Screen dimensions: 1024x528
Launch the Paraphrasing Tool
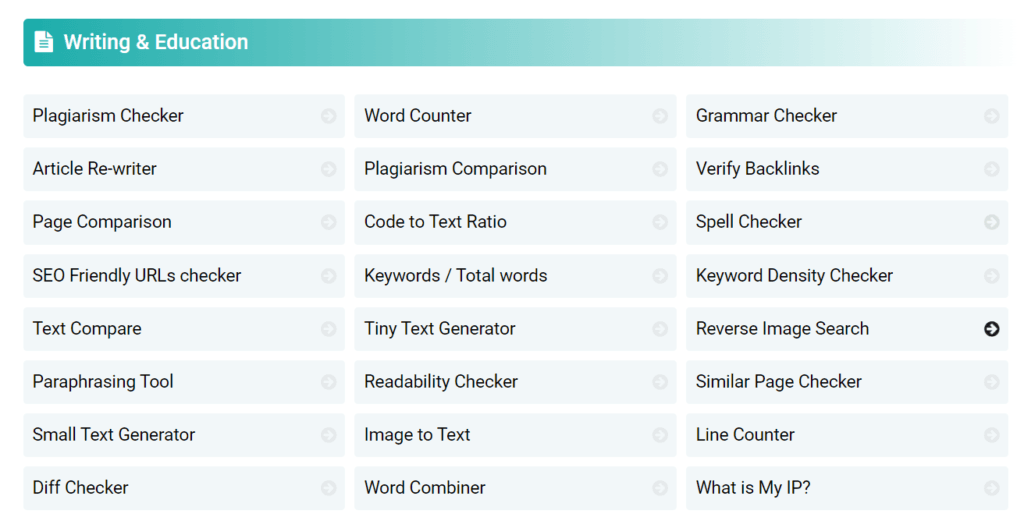point(103,382)
